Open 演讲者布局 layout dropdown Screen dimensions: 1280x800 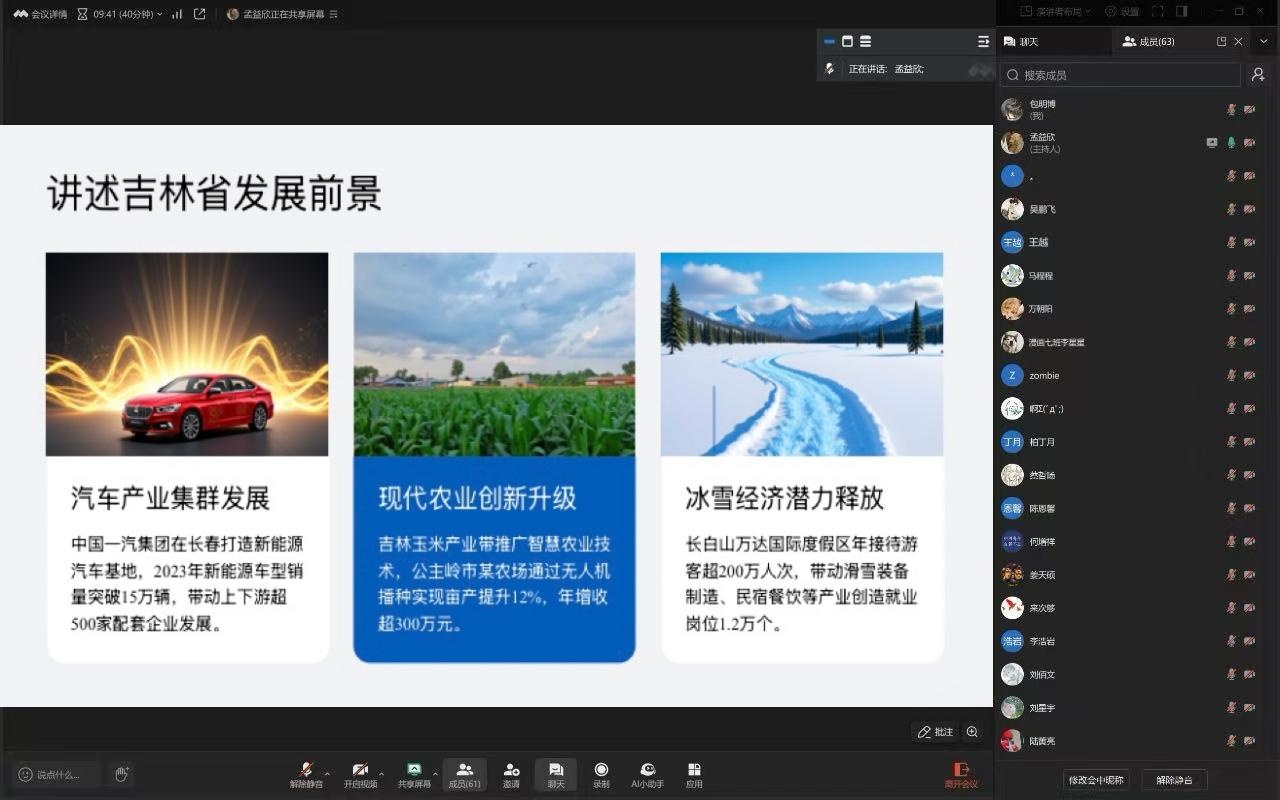[x=1055, y=12]
